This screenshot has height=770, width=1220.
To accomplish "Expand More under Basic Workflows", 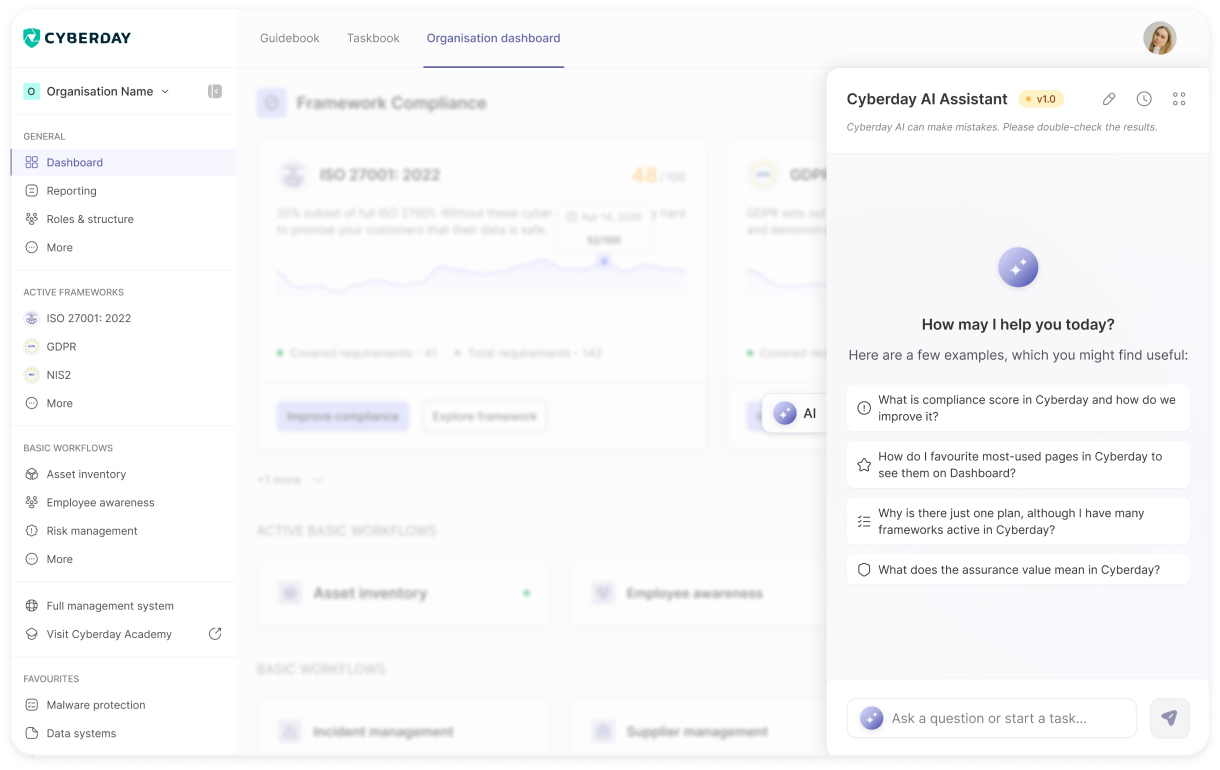I will [x=124, y=559].
